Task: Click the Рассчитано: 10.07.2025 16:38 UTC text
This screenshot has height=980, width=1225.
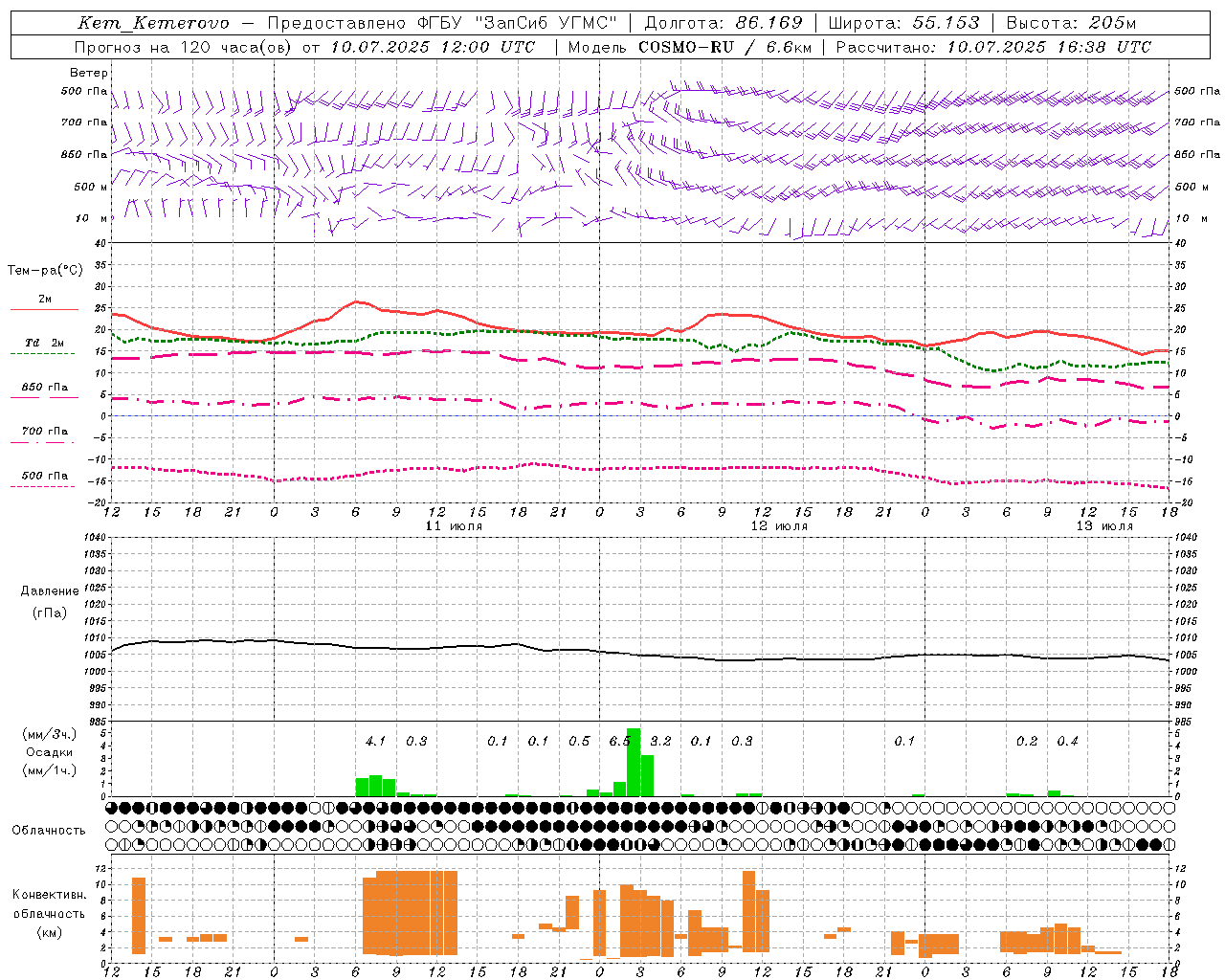Action: (x=993, y=47)
